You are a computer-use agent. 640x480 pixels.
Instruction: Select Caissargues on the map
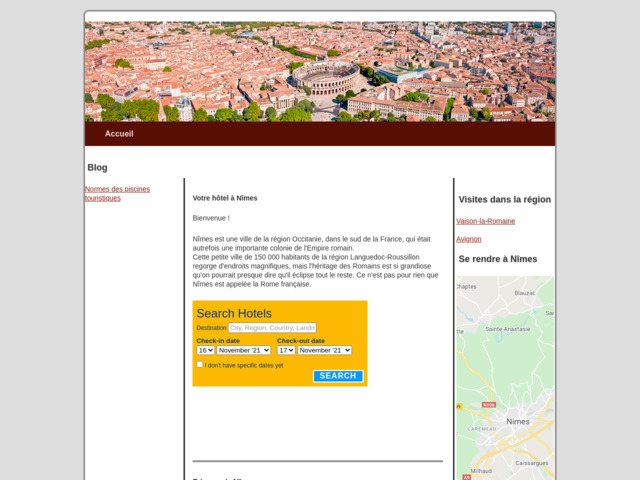[531, 463]
